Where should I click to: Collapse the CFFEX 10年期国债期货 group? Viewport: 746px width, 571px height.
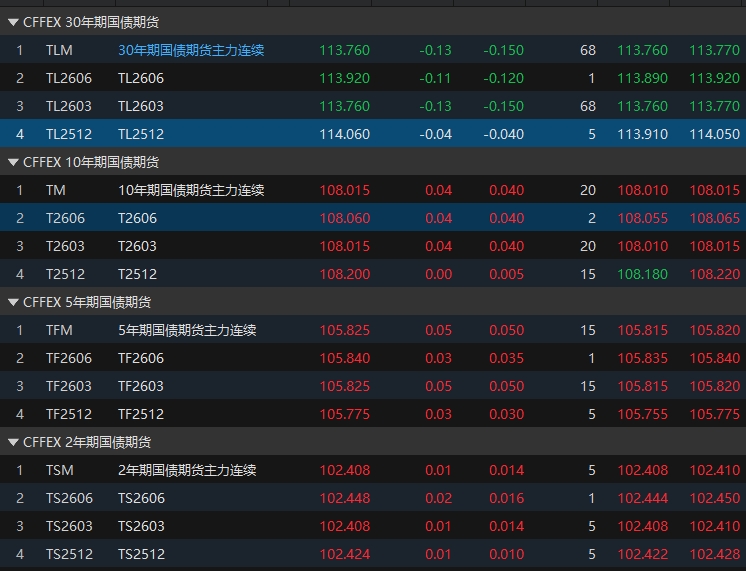coord(13,162)
